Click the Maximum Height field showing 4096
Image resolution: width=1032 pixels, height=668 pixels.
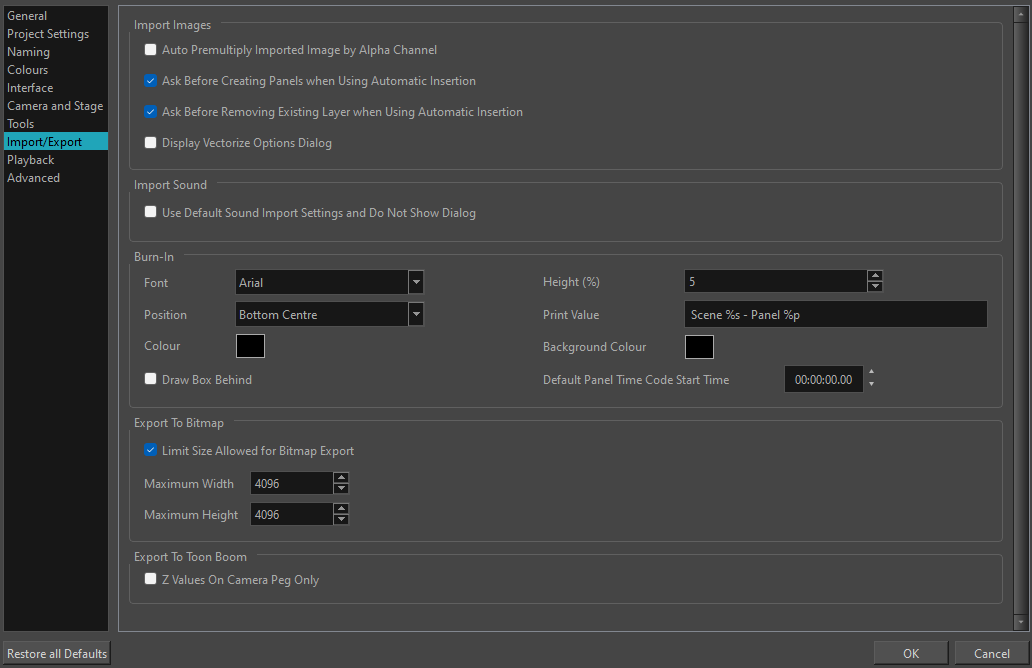(292, 515)
